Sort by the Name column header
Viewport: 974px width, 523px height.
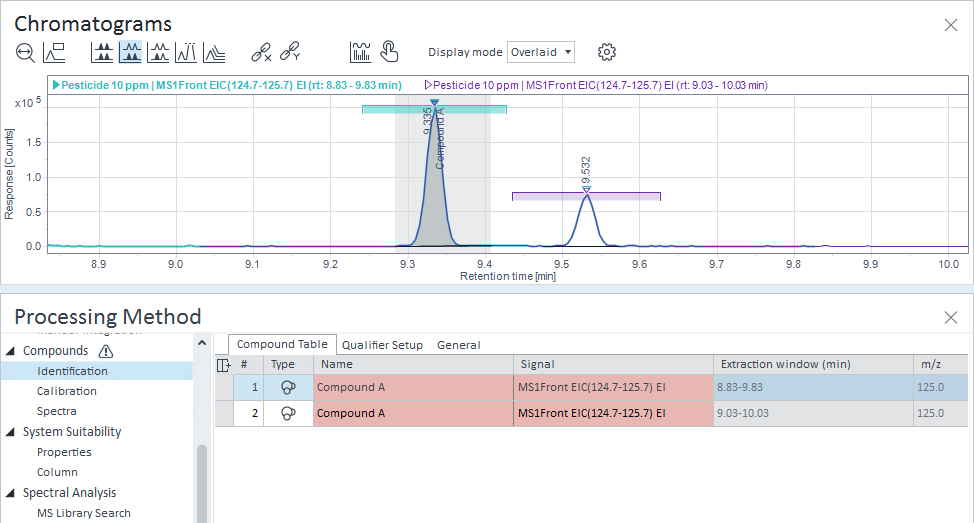point(413,365)
